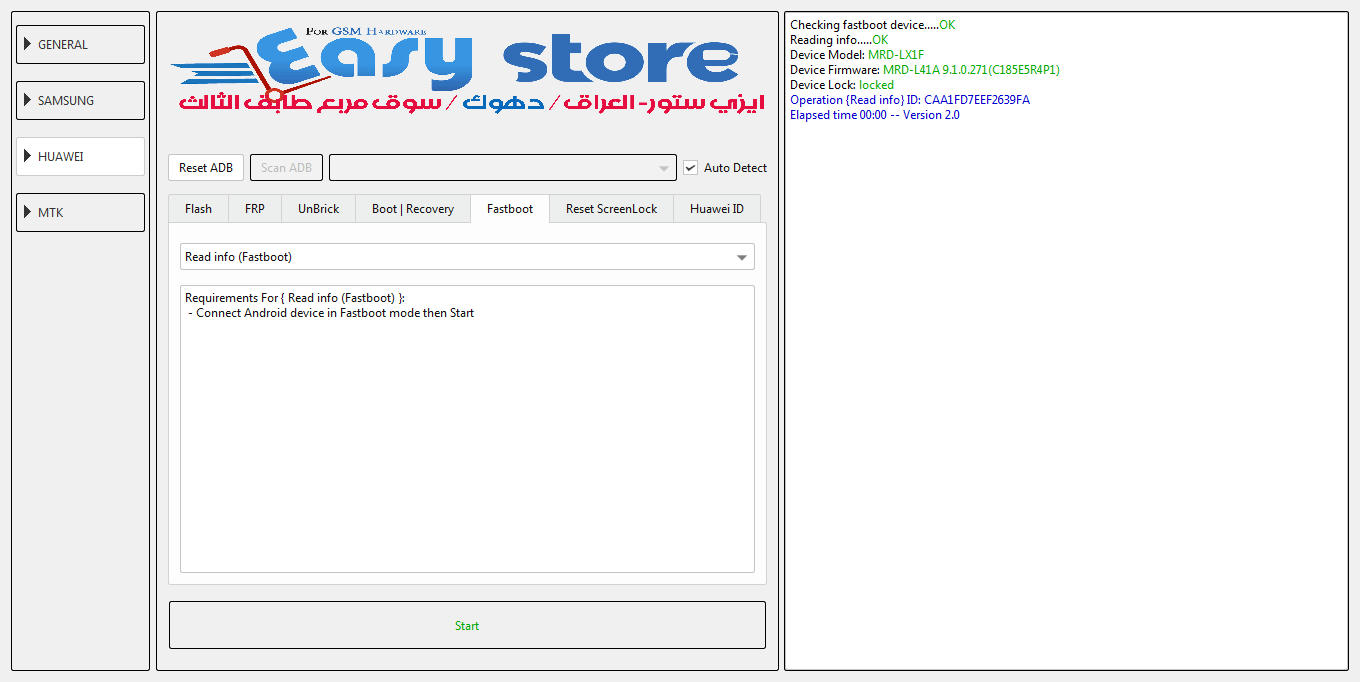Click the 'Connect Android device in Fastboot mode' line
Screen dimensions: 1360x682
pos(331,313)
